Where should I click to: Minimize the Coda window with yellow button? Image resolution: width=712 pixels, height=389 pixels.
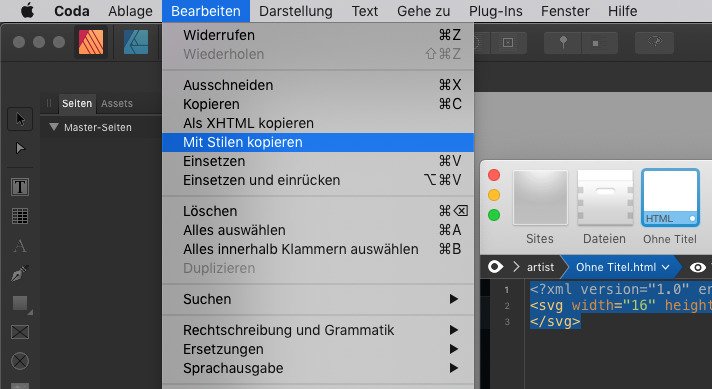coord(494,195)
